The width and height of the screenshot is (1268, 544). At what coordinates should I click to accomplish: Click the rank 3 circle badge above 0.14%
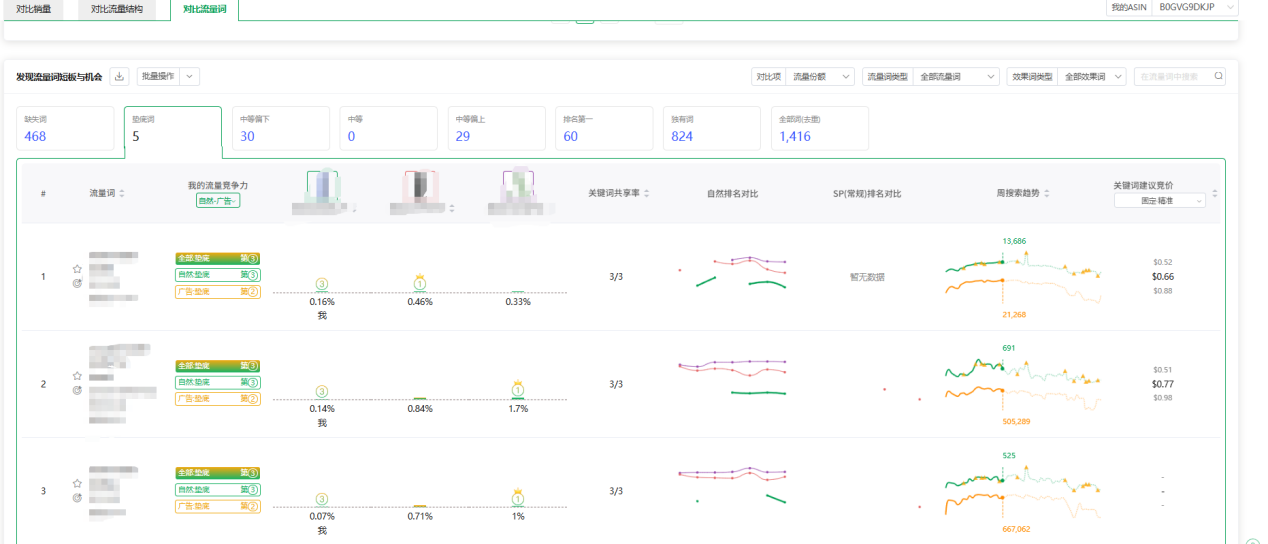point(321,391)
